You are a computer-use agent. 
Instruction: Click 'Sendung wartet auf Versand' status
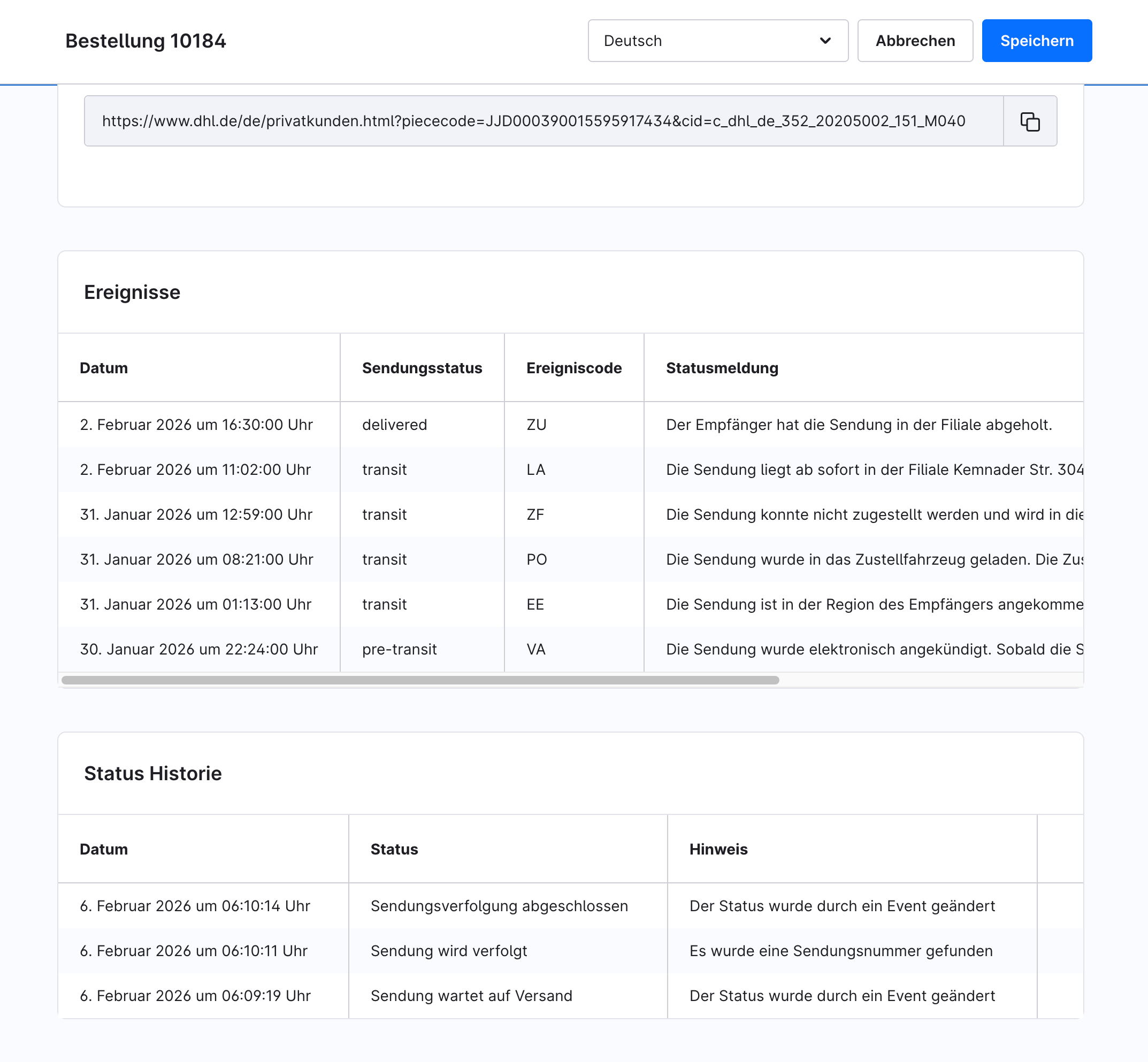point(471,995)
